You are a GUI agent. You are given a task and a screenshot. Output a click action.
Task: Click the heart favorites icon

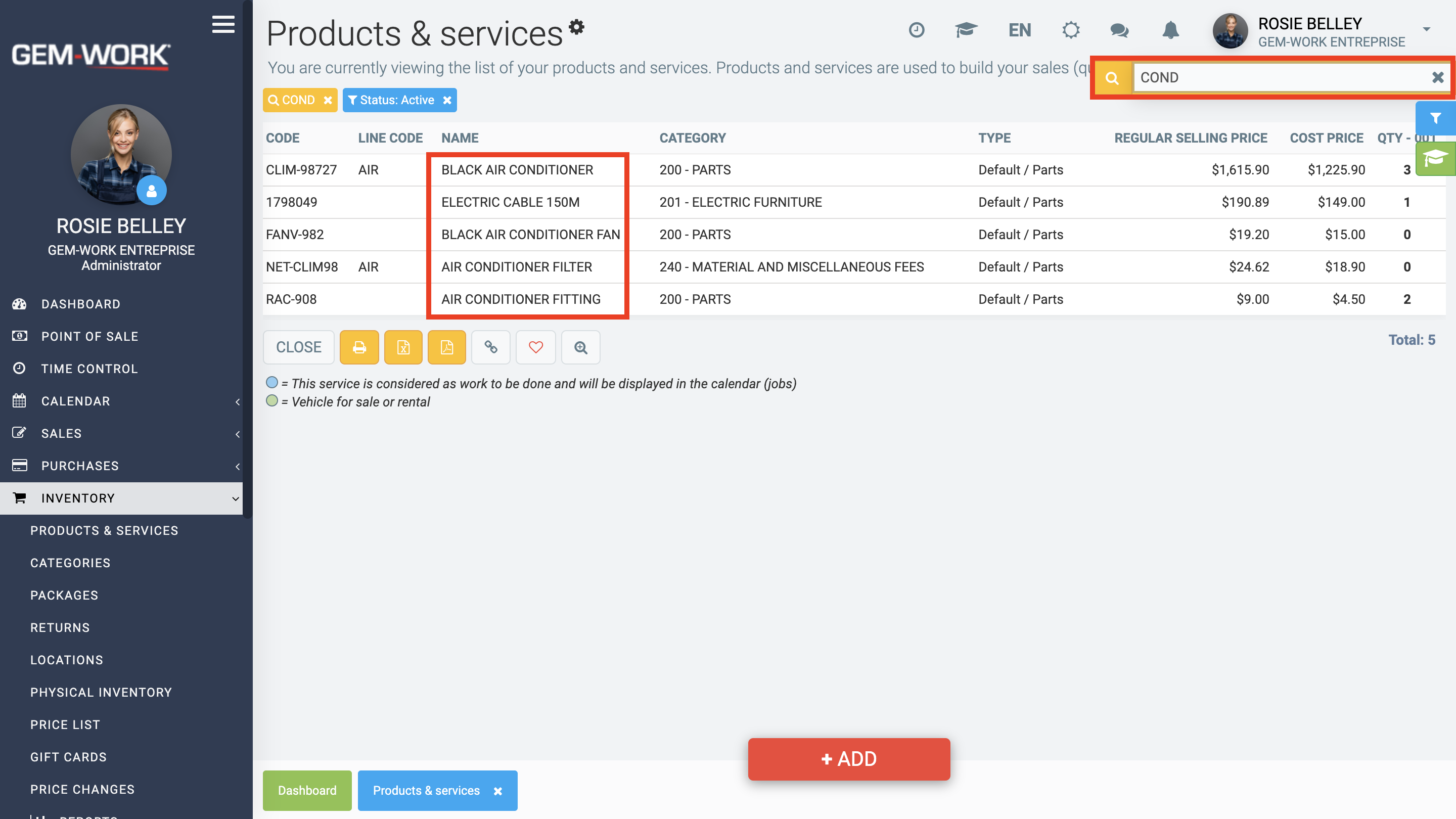[x=536, y=347]
